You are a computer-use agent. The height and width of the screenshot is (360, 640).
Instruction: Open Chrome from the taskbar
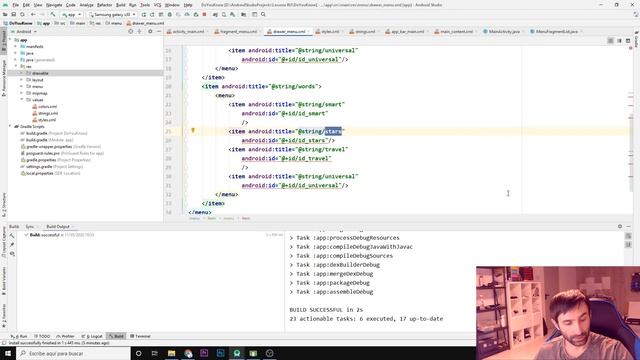pos(188,353)
